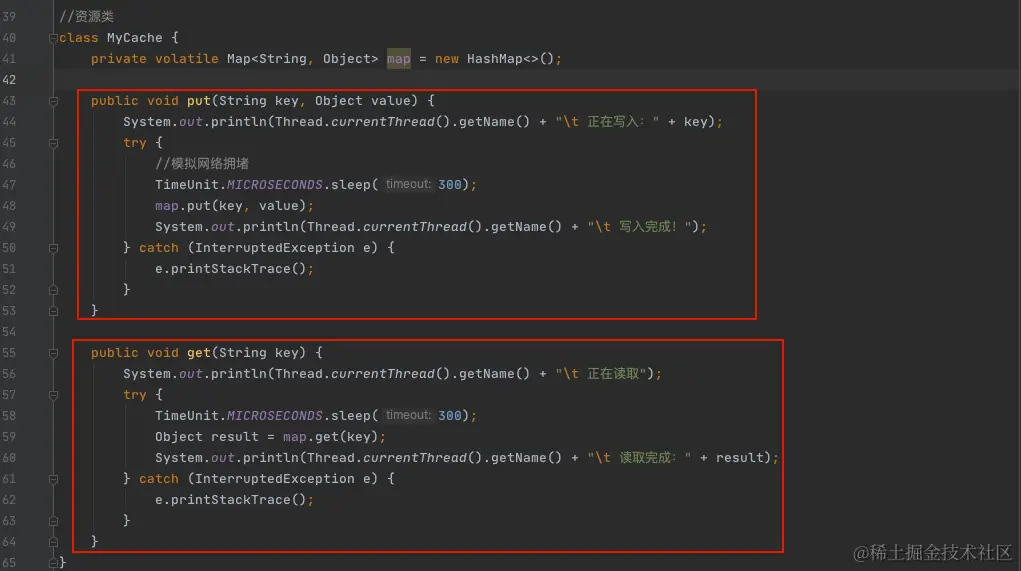Screen dimensions: 1021x571
Task: Click 'e.printStackTrace();' on line 62
Action: (234, 499)
